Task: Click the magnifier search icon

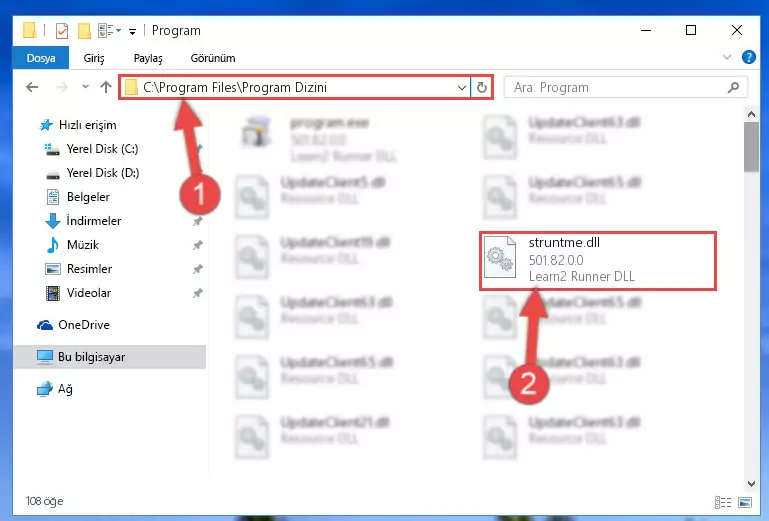Action: tap(733, 88)
